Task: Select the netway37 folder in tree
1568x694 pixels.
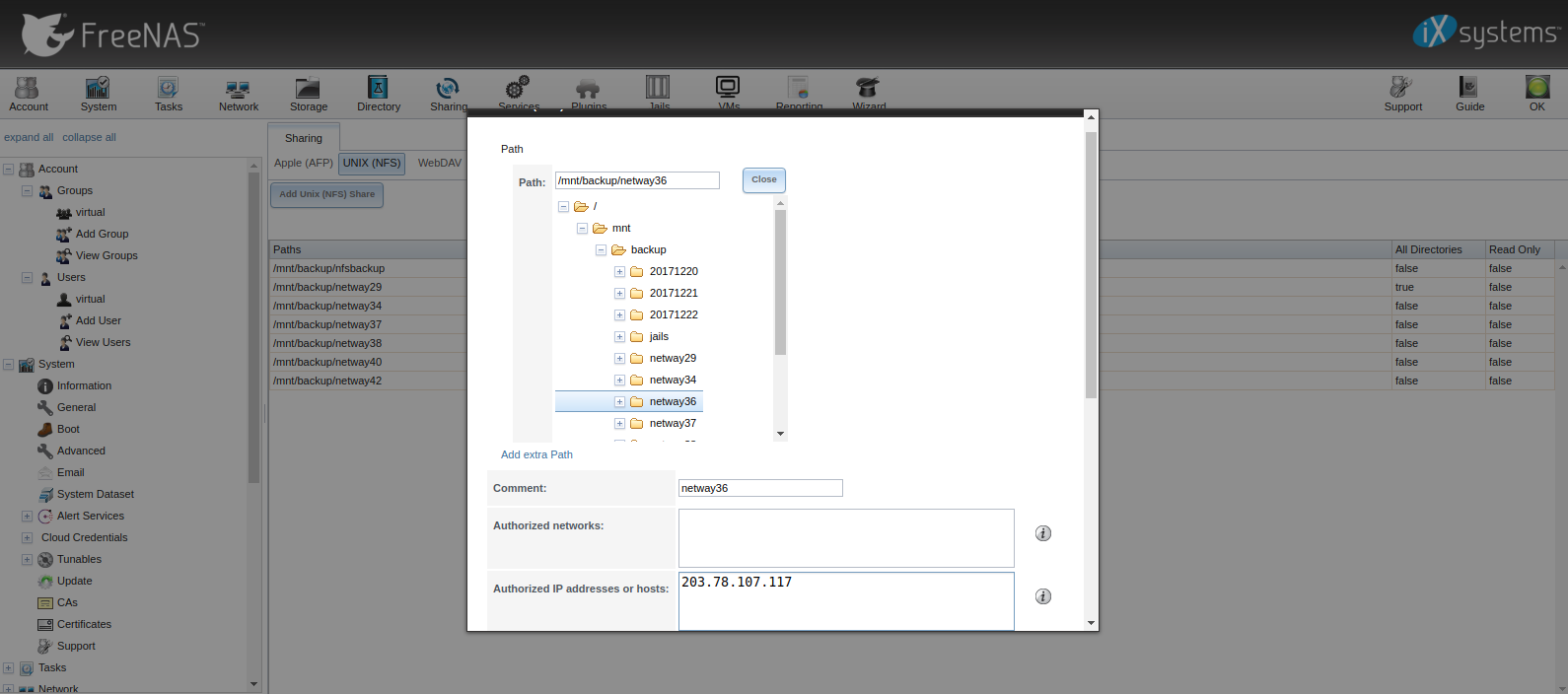Action: point(673,424)
